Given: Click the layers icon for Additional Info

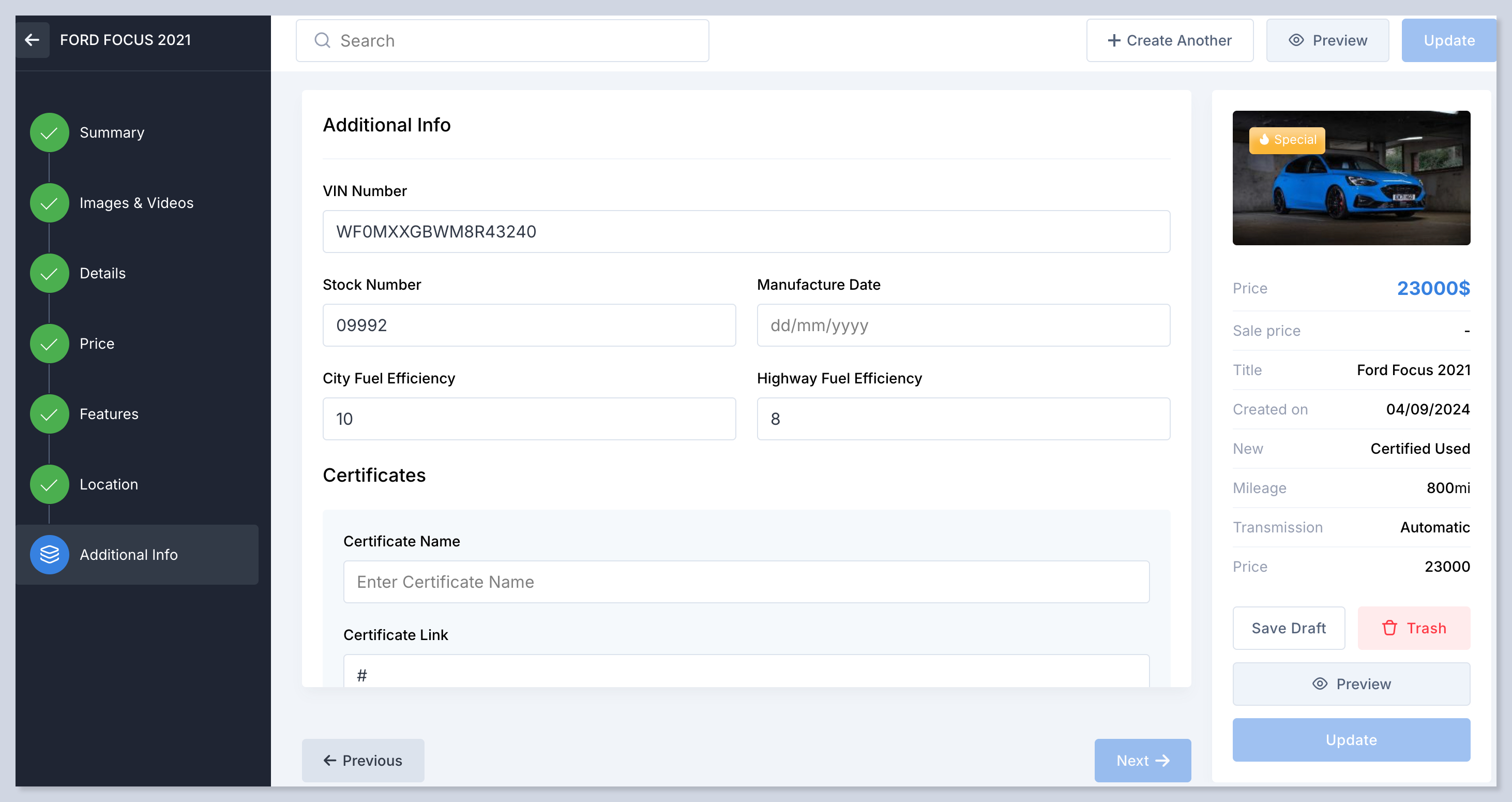Looking at the screenshot, I should 49,554.
